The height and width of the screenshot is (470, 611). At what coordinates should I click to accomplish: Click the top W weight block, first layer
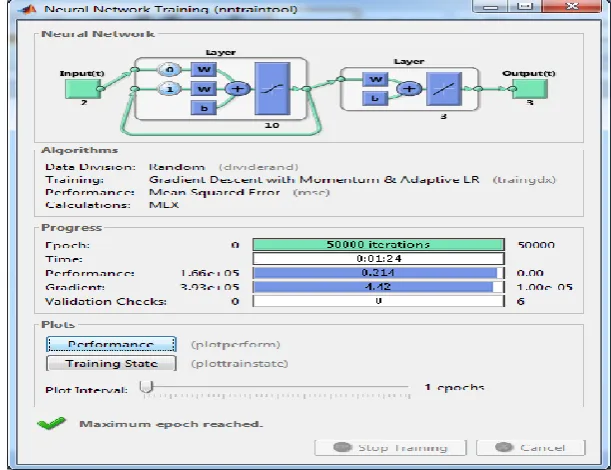click(203, 70)
